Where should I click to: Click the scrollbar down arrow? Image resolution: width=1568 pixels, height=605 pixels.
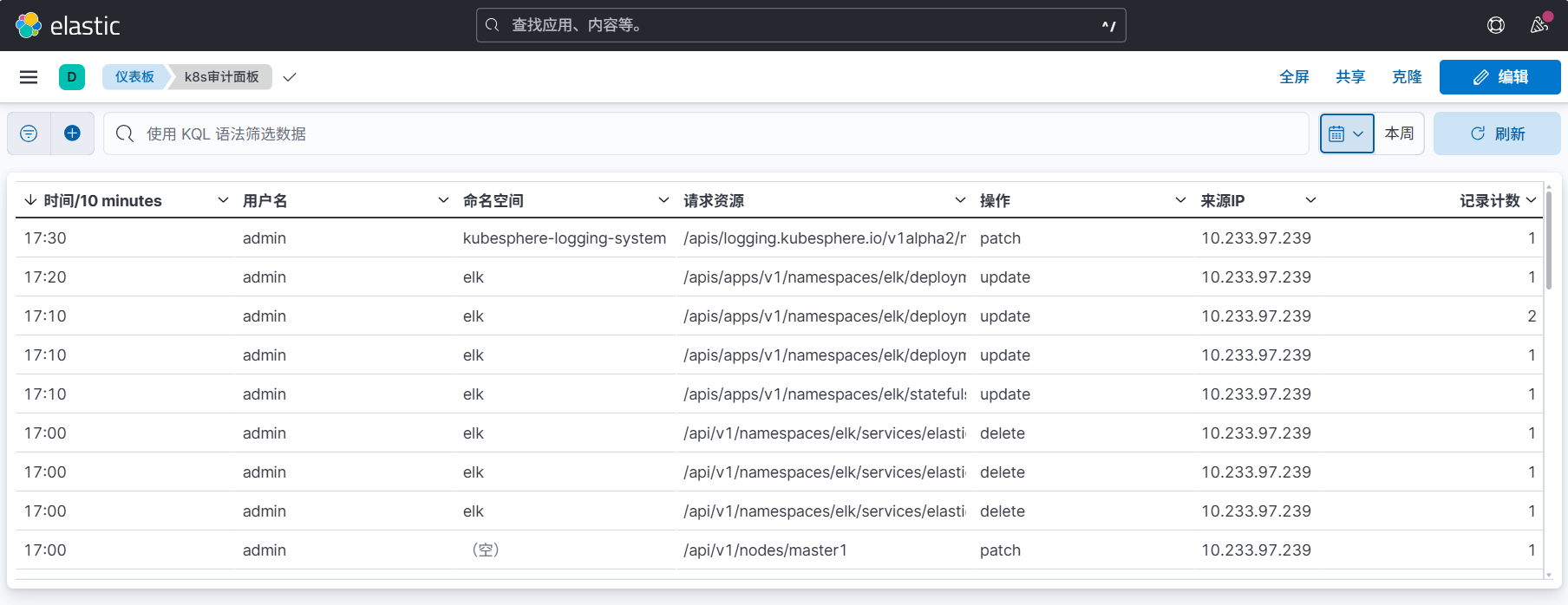point(1549,574)
